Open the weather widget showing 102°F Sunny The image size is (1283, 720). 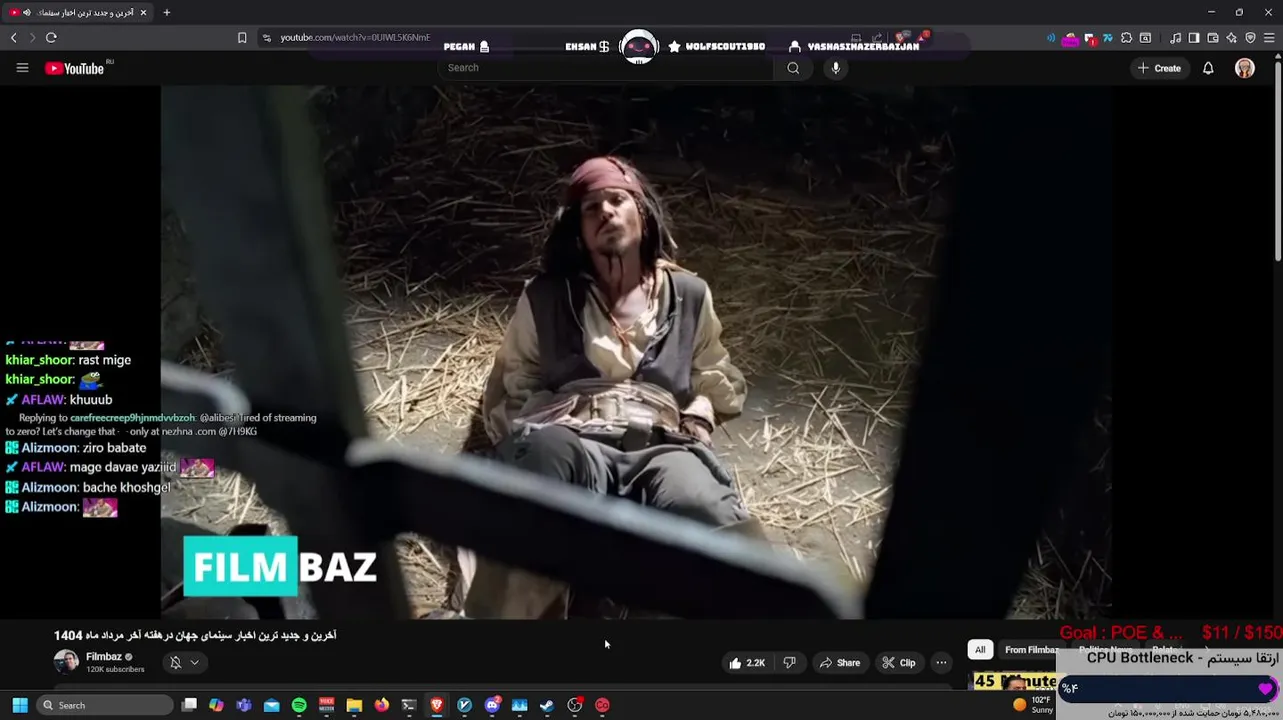[1032, 705]
